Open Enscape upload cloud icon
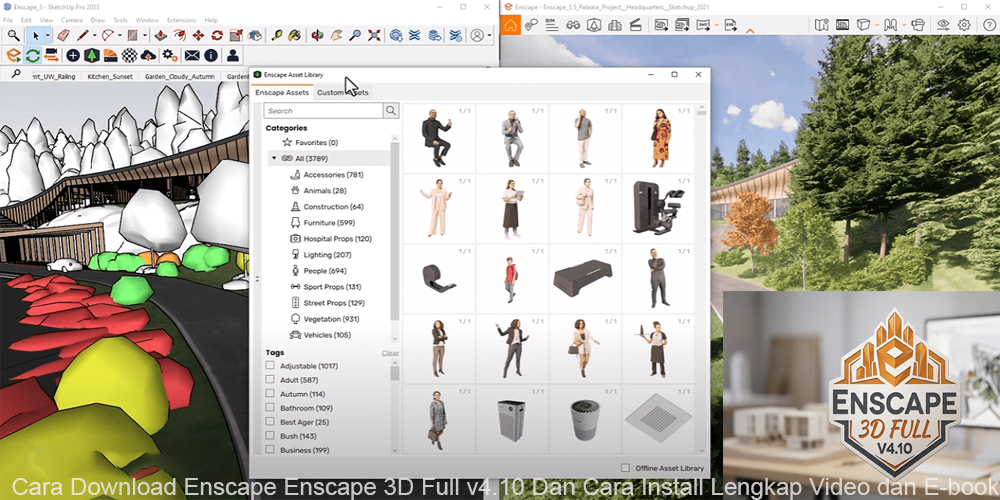Viewport: 1000px width, 500px height. click(x=148, y=55)
